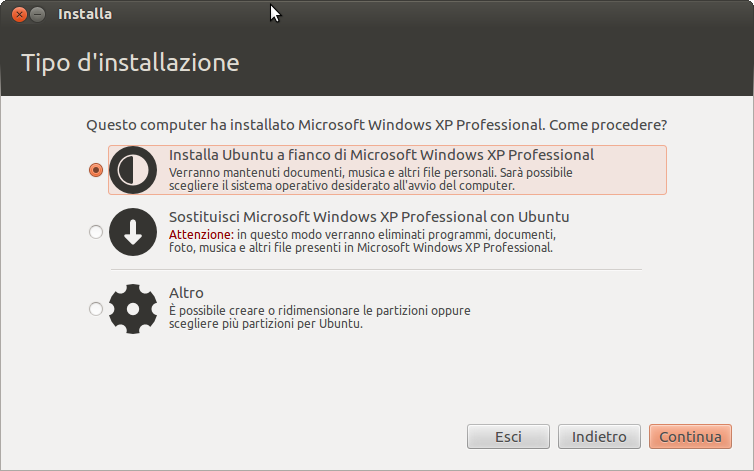Image resolution: width=754 pixels, height=471 pixels.
Task: Go back with the Indietro button
Action: tap(599, 436)
